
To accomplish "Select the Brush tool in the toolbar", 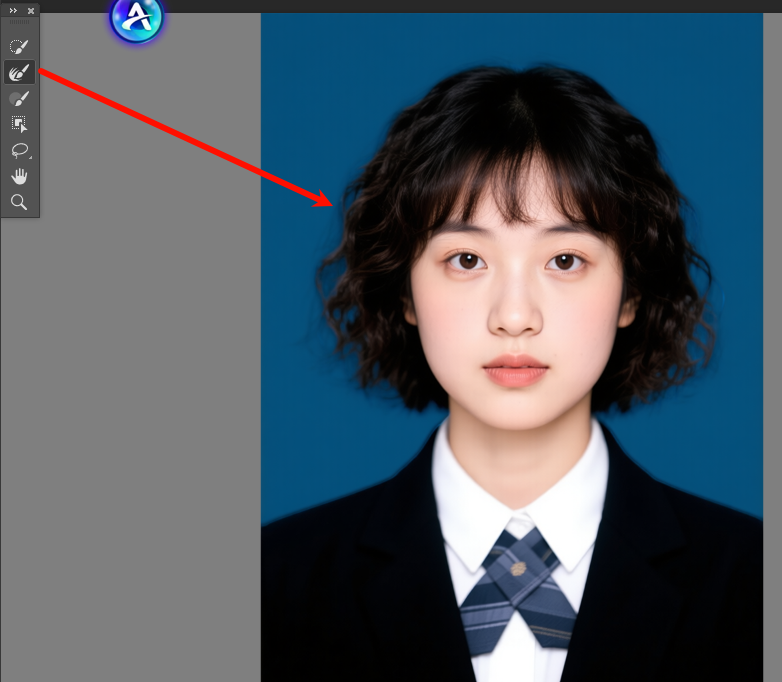I will pyautogui.click(x=19, y=98).
